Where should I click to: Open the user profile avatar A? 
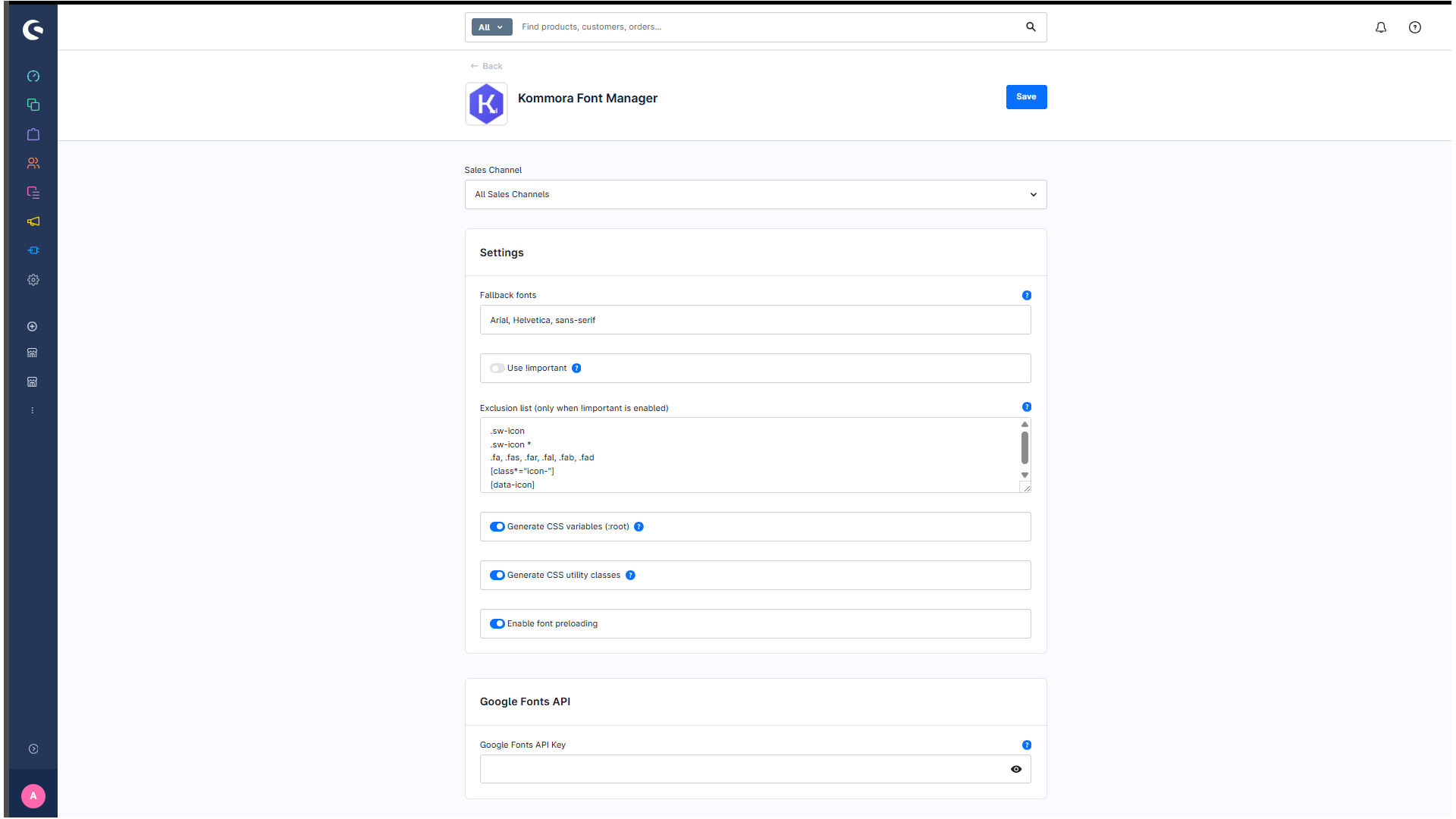point(33,796)
